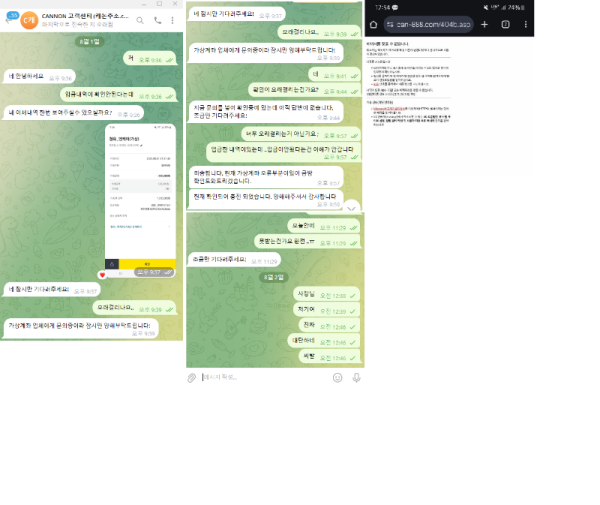Open the browser tab switcher counter
This screenshot has width=600, height=505.
[505, 24]
